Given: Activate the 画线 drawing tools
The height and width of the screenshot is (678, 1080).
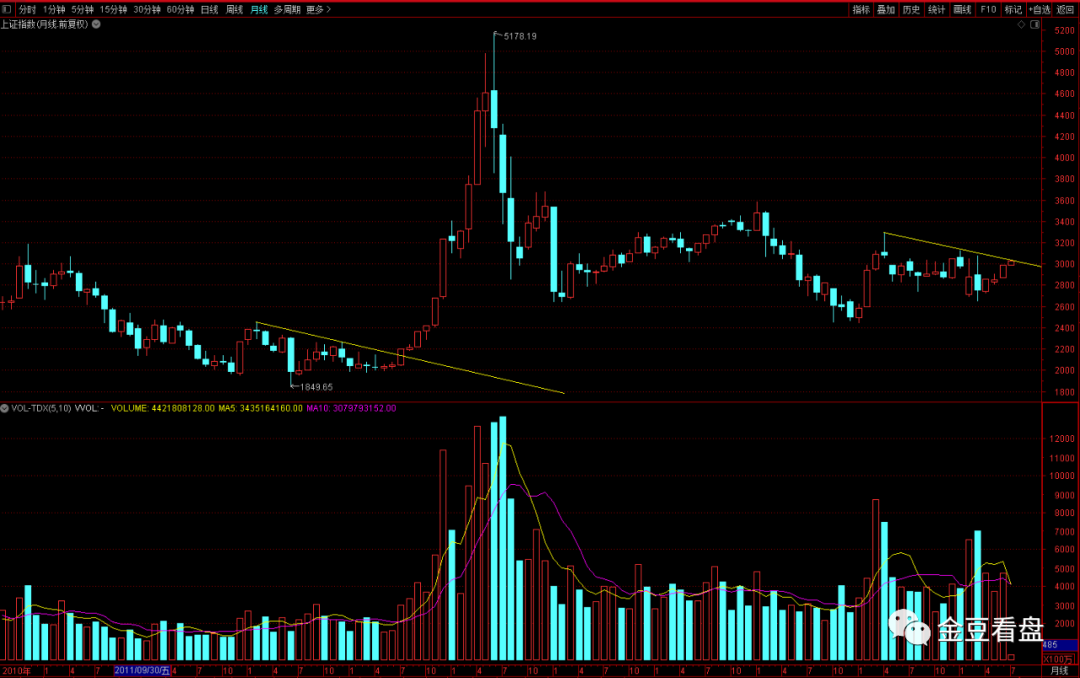Looking at the screenshot, I should tap(962, 10).
